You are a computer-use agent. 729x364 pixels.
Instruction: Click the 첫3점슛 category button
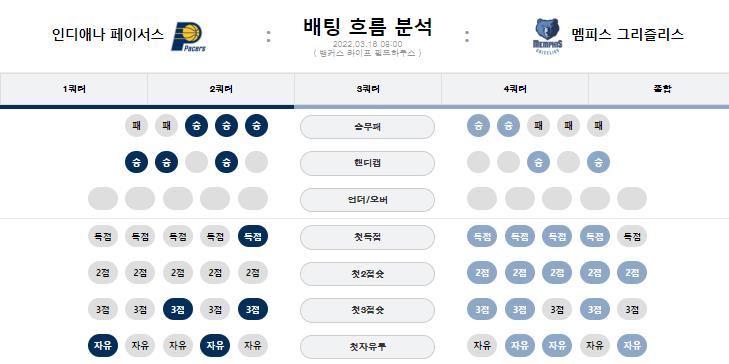click(367, 311)
